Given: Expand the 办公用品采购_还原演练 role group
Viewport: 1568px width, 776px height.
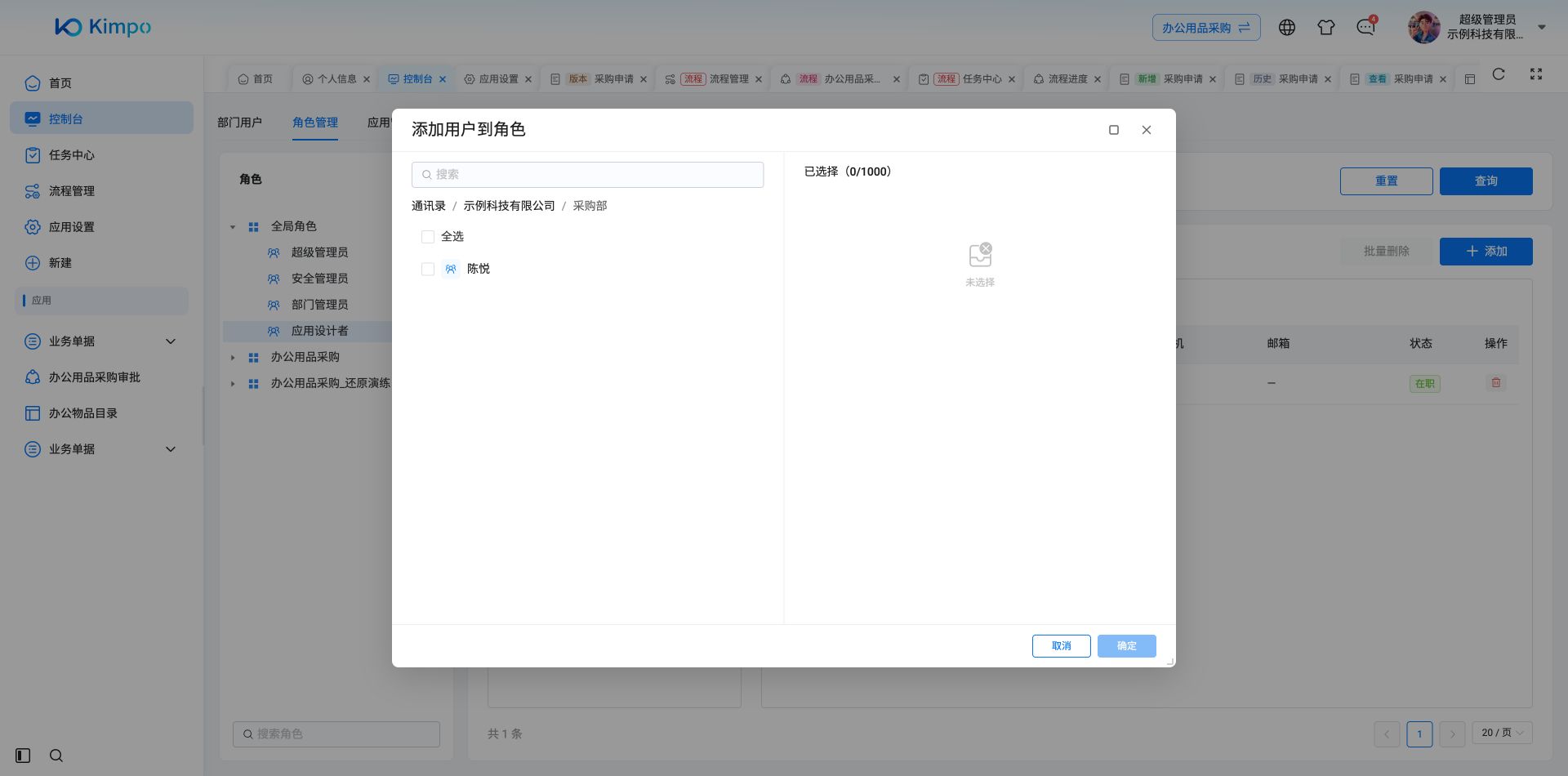Looking at the screenshot, I should [x=233, y=384].
